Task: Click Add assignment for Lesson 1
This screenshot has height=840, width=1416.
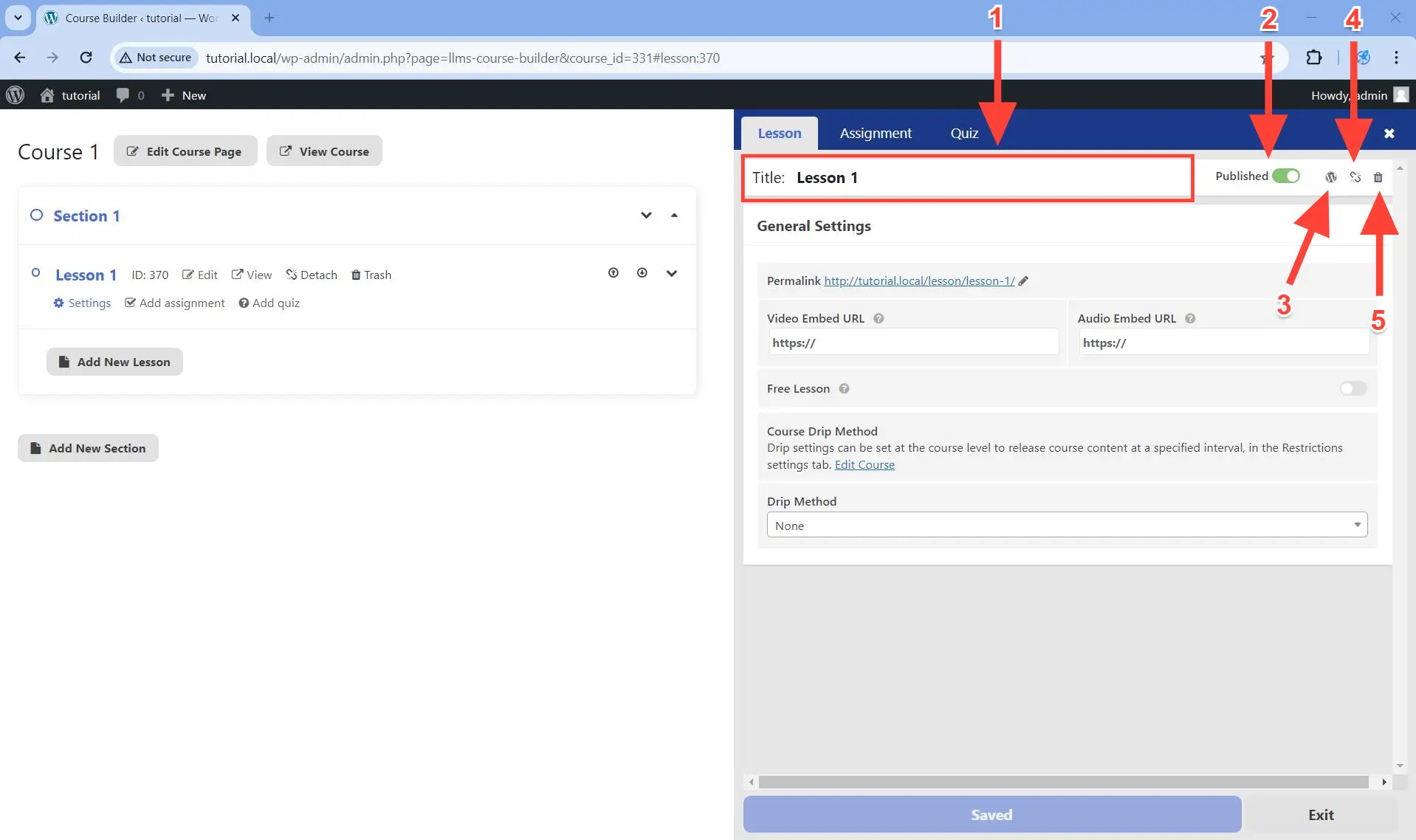Action: click(175, 303)
